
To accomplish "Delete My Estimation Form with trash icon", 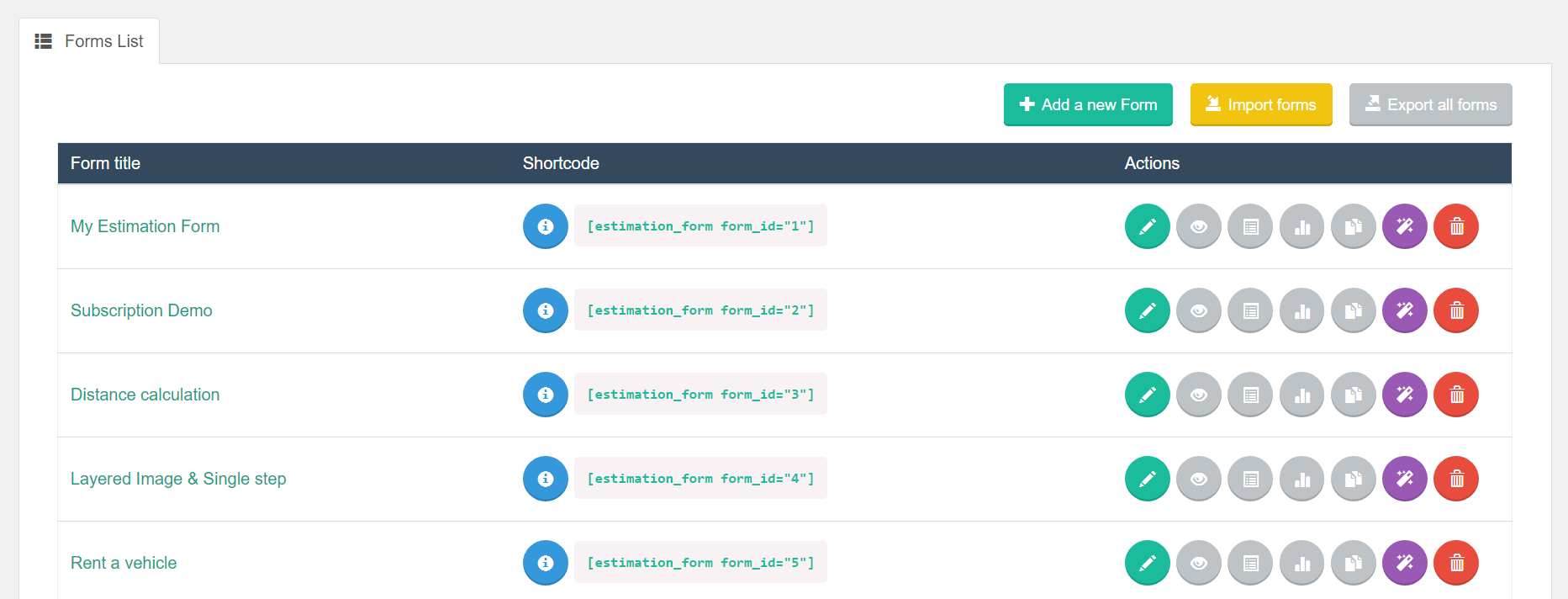I will click(1456, 226).
